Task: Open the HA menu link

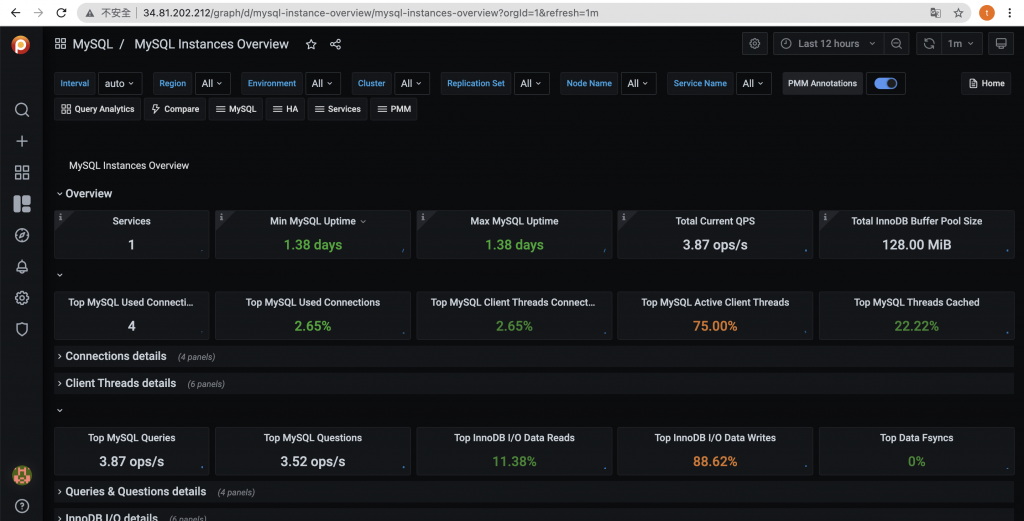Action: (285, 109)
